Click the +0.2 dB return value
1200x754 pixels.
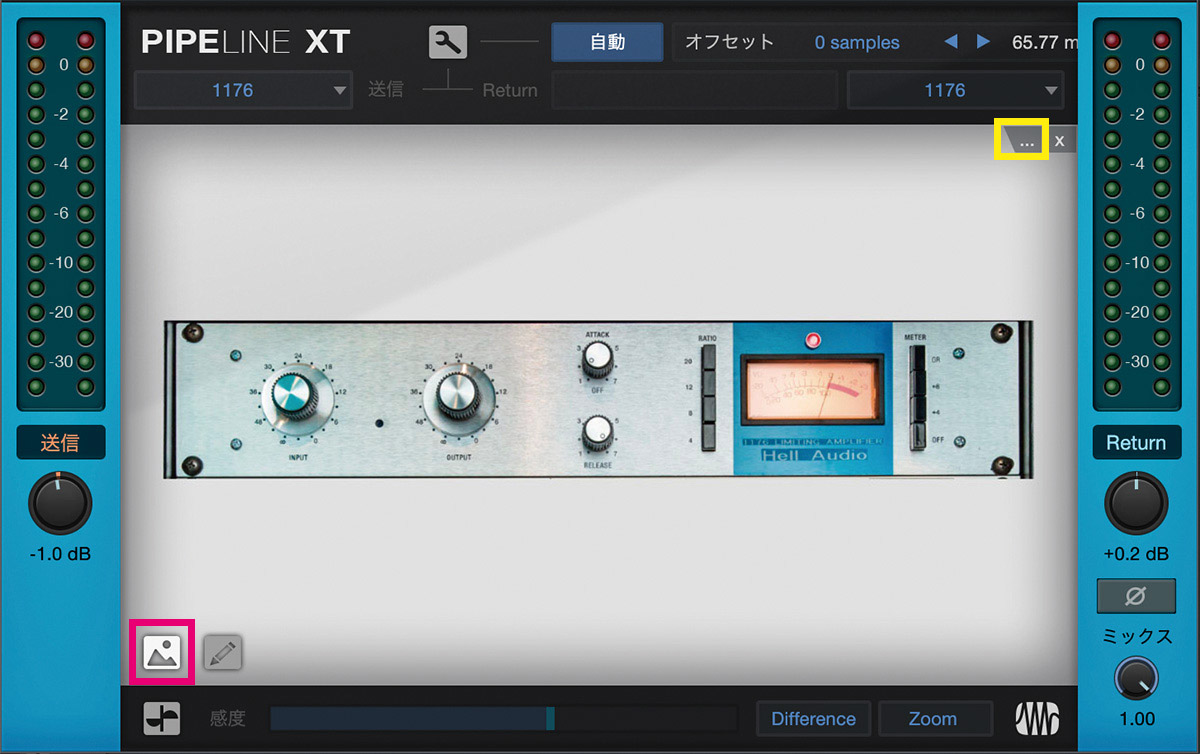click(1136, 553)
